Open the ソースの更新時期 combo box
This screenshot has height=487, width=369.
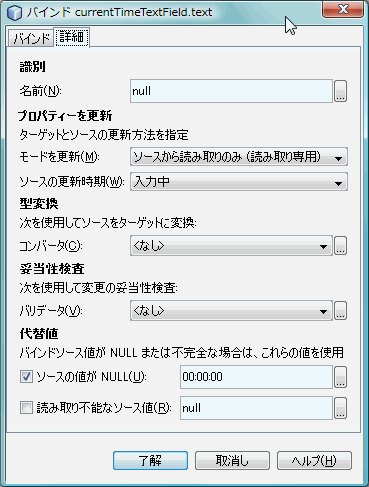239,182
